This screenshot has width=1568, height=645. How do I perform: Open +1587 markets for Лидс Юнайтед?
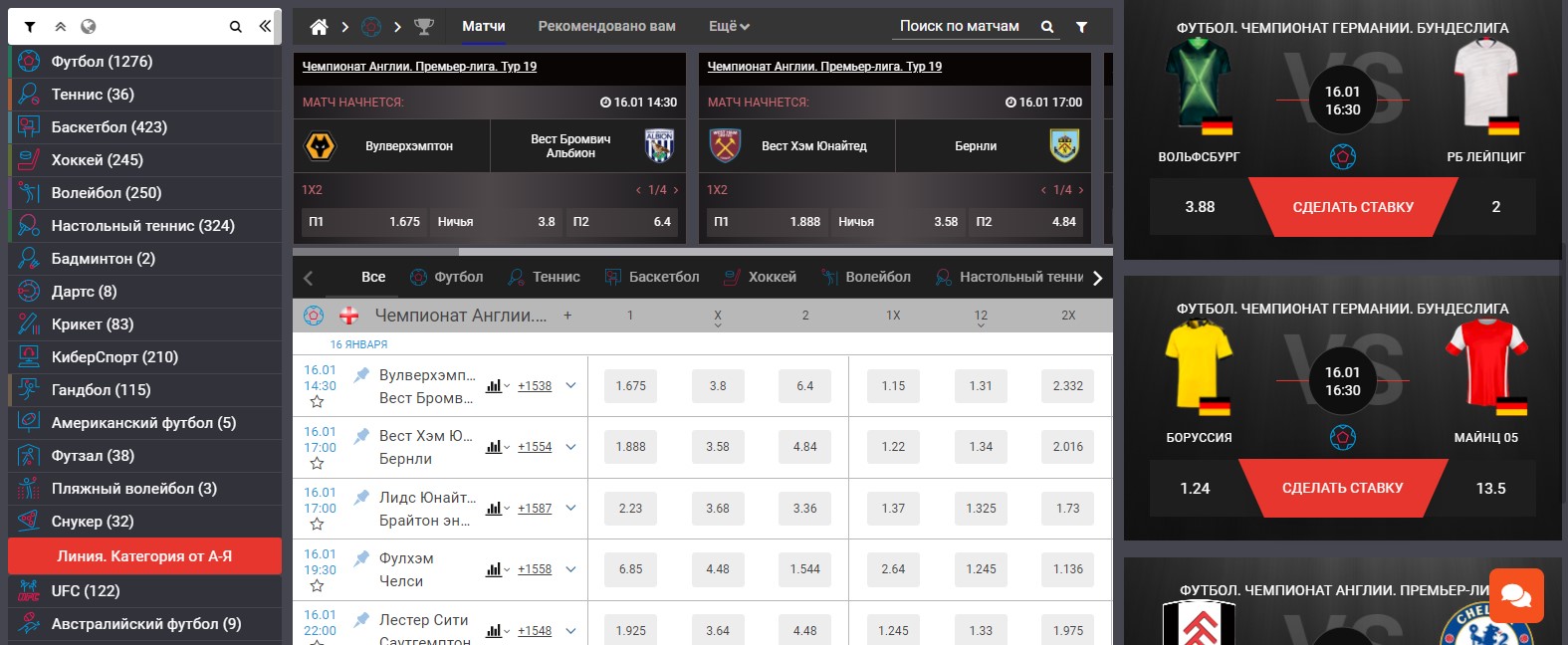coord(535,509)
